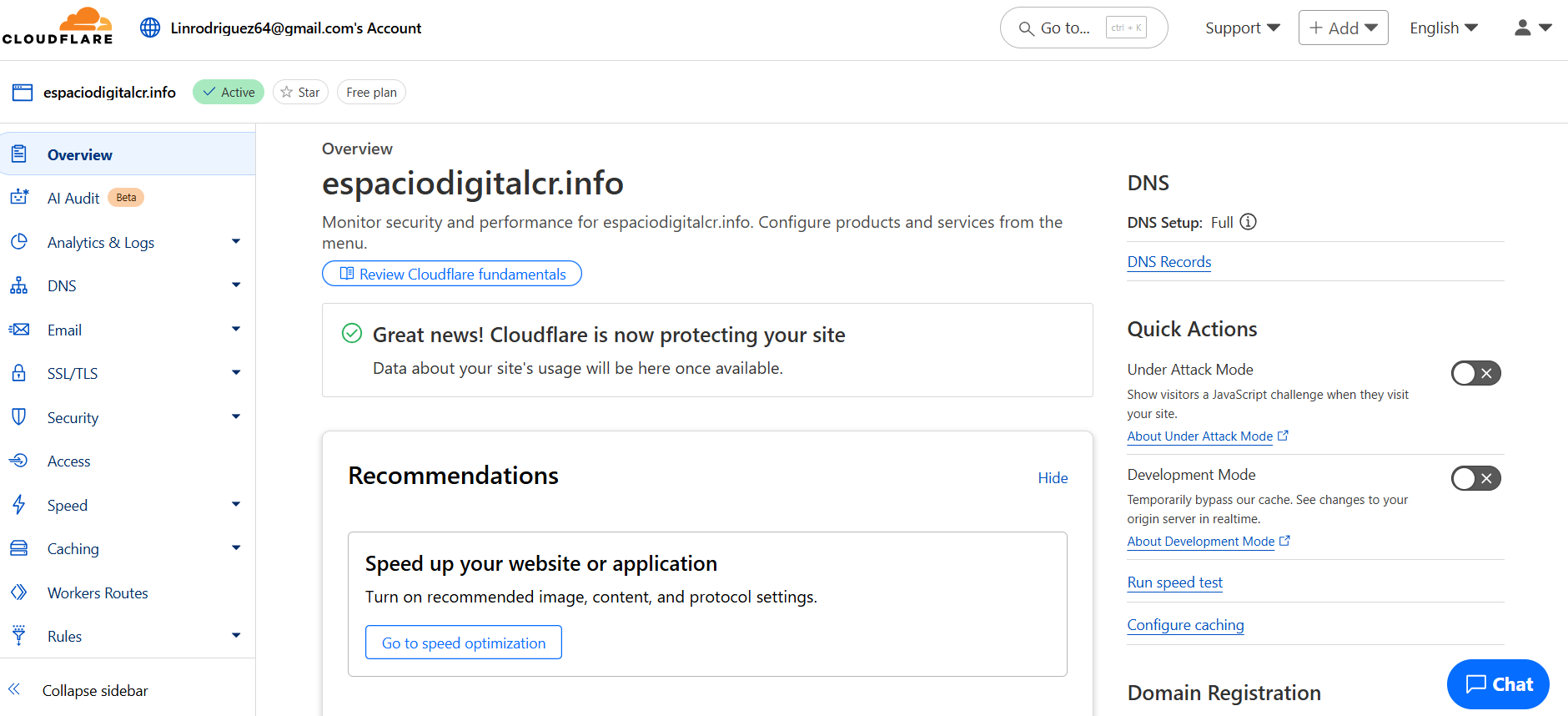The height and width of the screenshot is (716, 1568).
Task: Expand the Analytics & Logs menu arrow
Action: [236, 241]
